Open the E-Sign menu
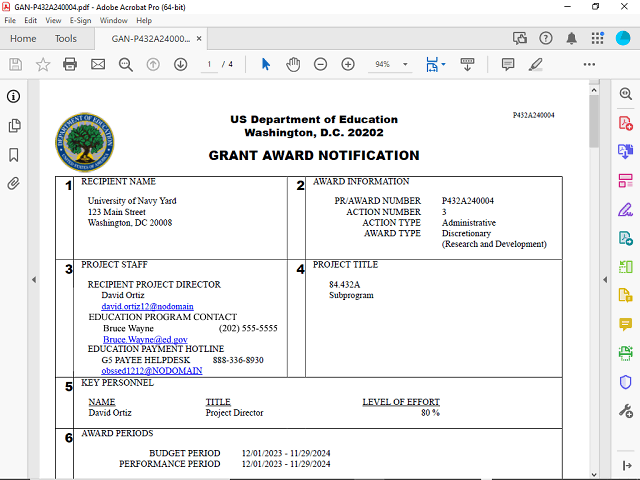The width and height of the screenshot is (640, 480). pos(80,20)
